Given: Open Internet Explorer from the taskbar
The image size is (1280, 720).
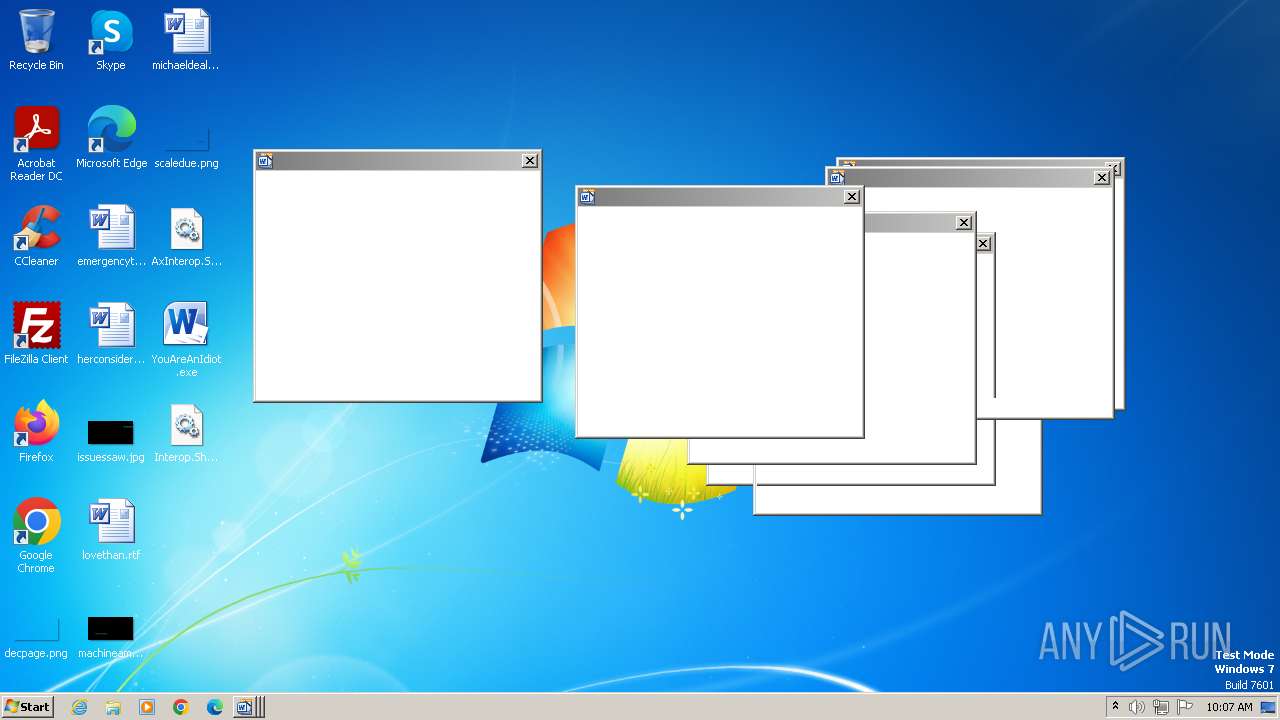Looking at the screenshot, I should coord(80,707).
